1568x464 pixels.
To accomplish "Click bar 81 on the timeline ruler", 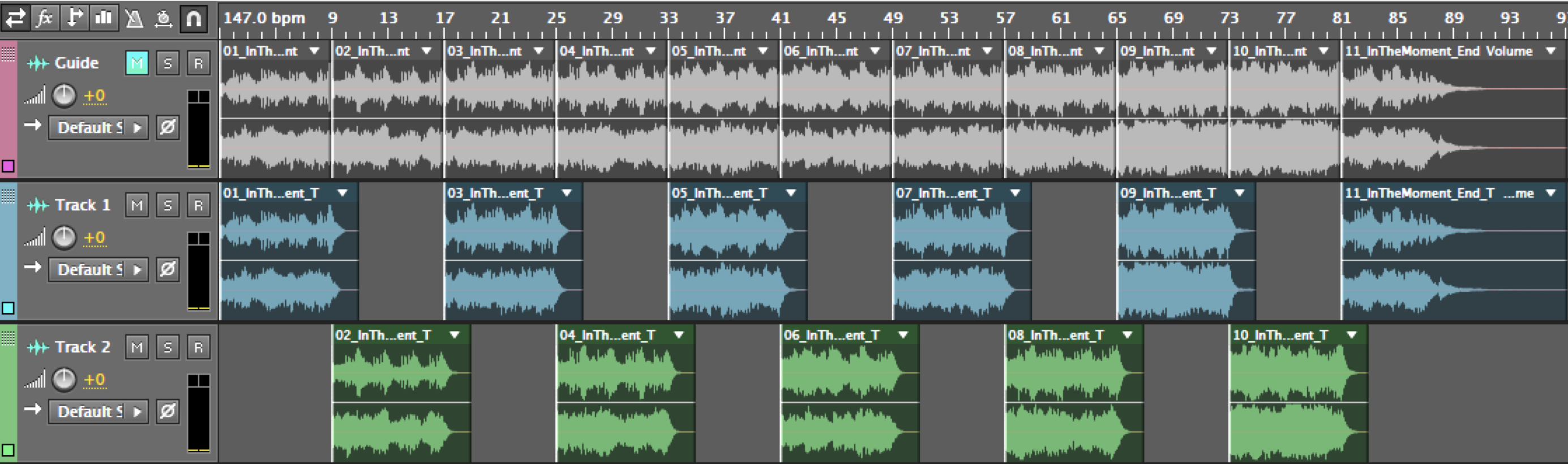I will click(1341, 18).
